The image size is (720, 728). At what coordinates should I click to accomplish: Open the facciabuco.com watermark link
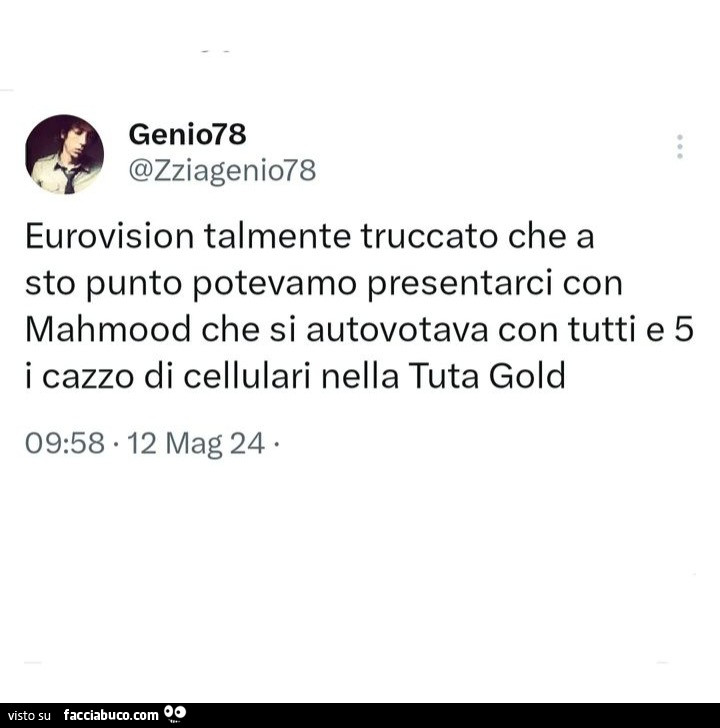pos(111,715)
